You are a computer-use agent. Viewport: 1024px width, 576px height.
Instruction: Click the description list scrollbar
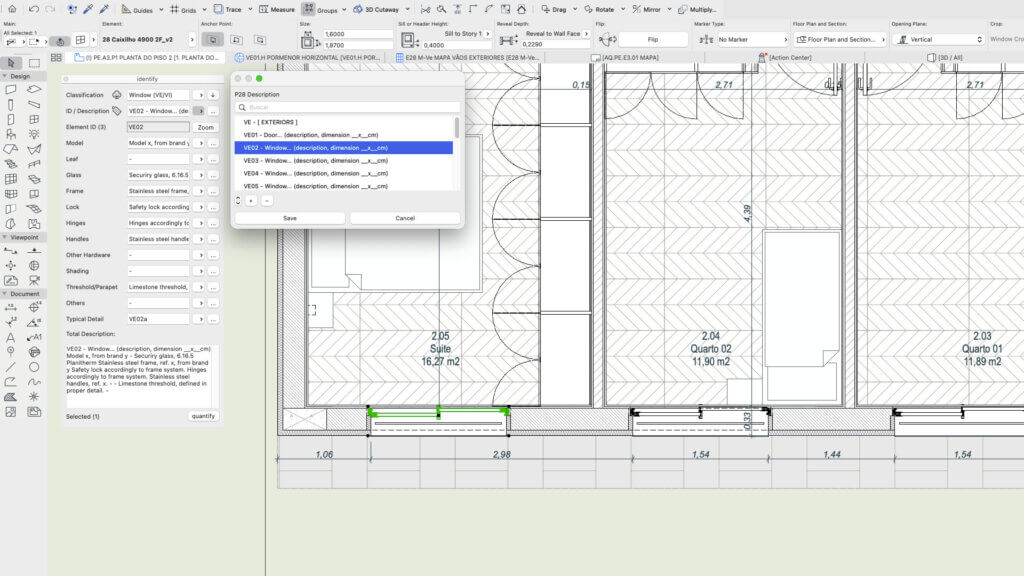[456, 127]
